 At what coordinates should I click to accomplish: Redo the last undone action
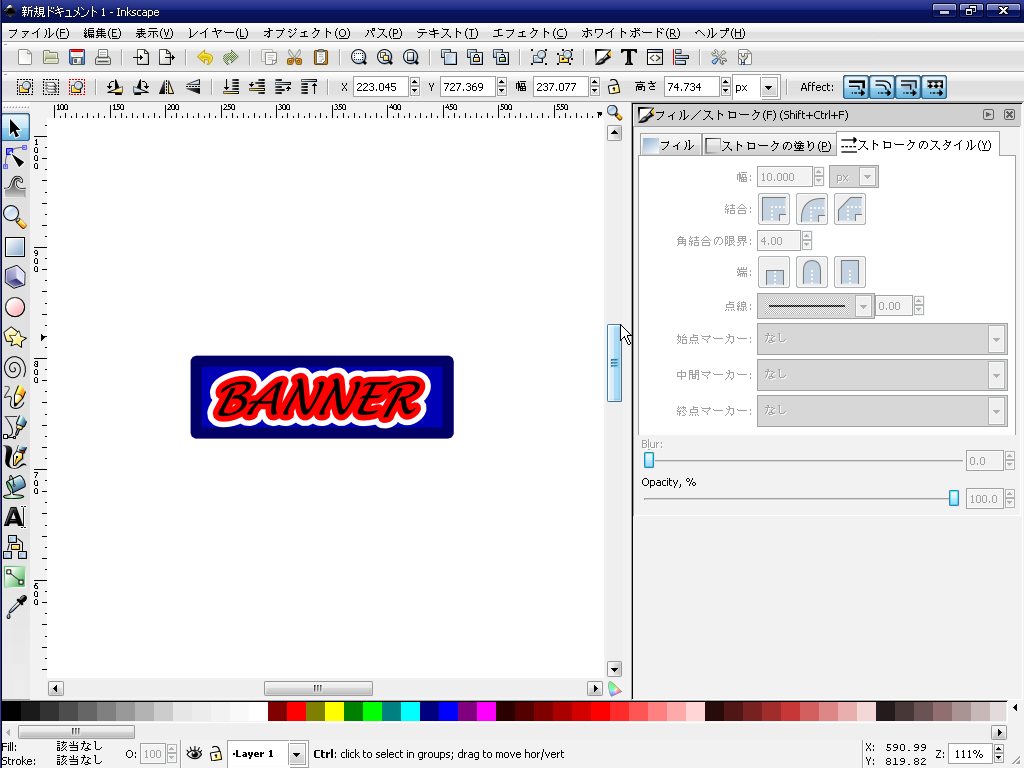coord(231,57)
